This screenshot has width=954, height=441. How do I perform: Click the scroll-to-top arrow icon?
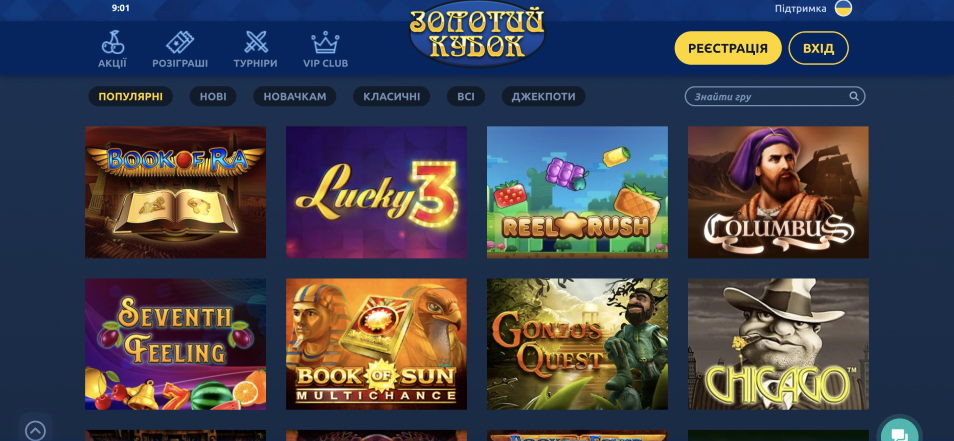tap(35, 431)
